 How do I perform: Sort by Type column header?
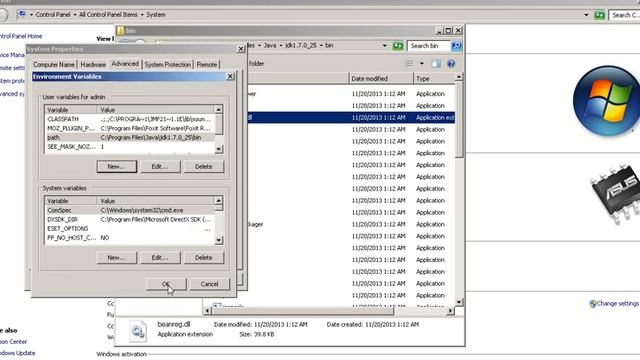[434, 78]
